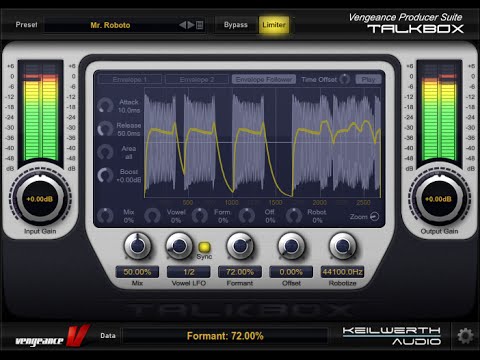Click the Robotize knob
480x360 pixels.
coord(343,246)
